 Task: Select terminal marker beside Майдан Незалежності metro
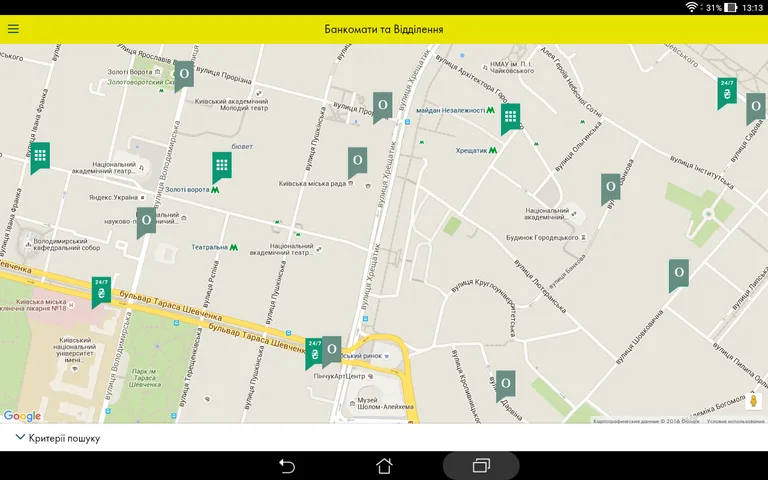click(510, 119)
